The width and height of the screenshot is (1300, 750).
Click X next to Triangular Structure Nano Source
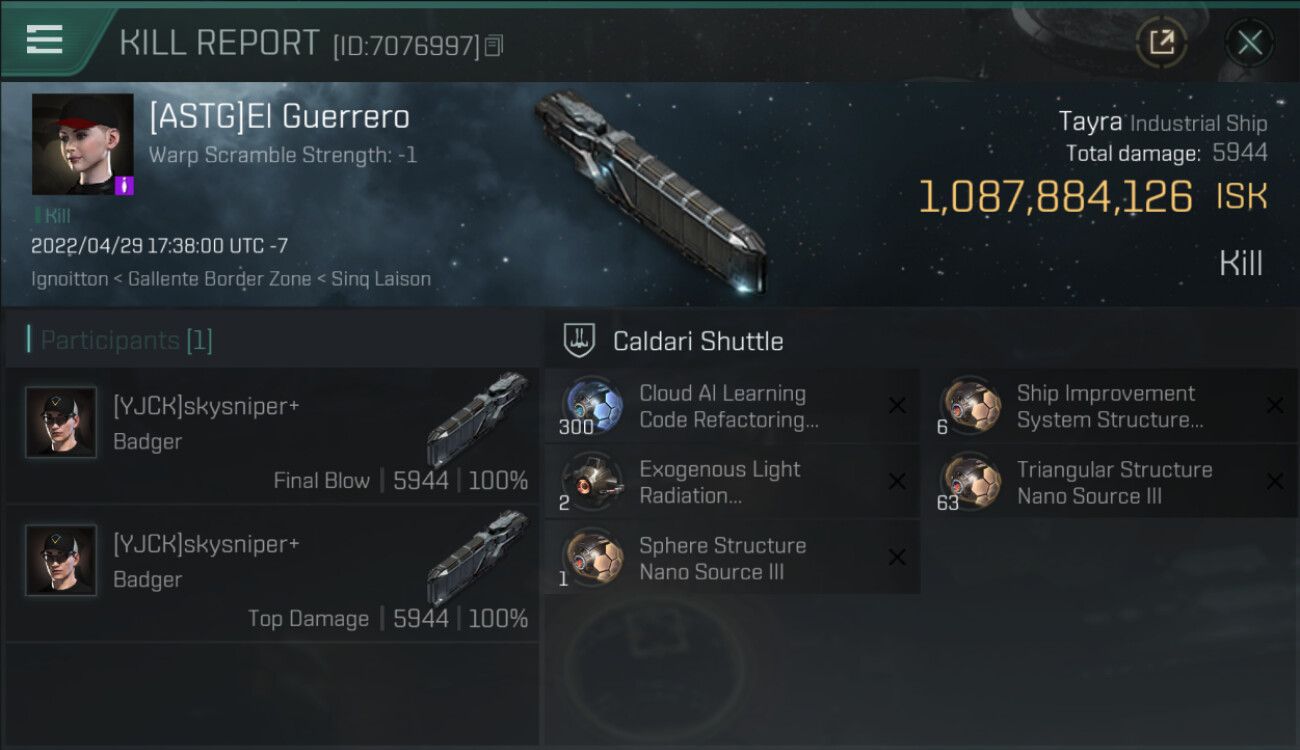[1275, 482]
